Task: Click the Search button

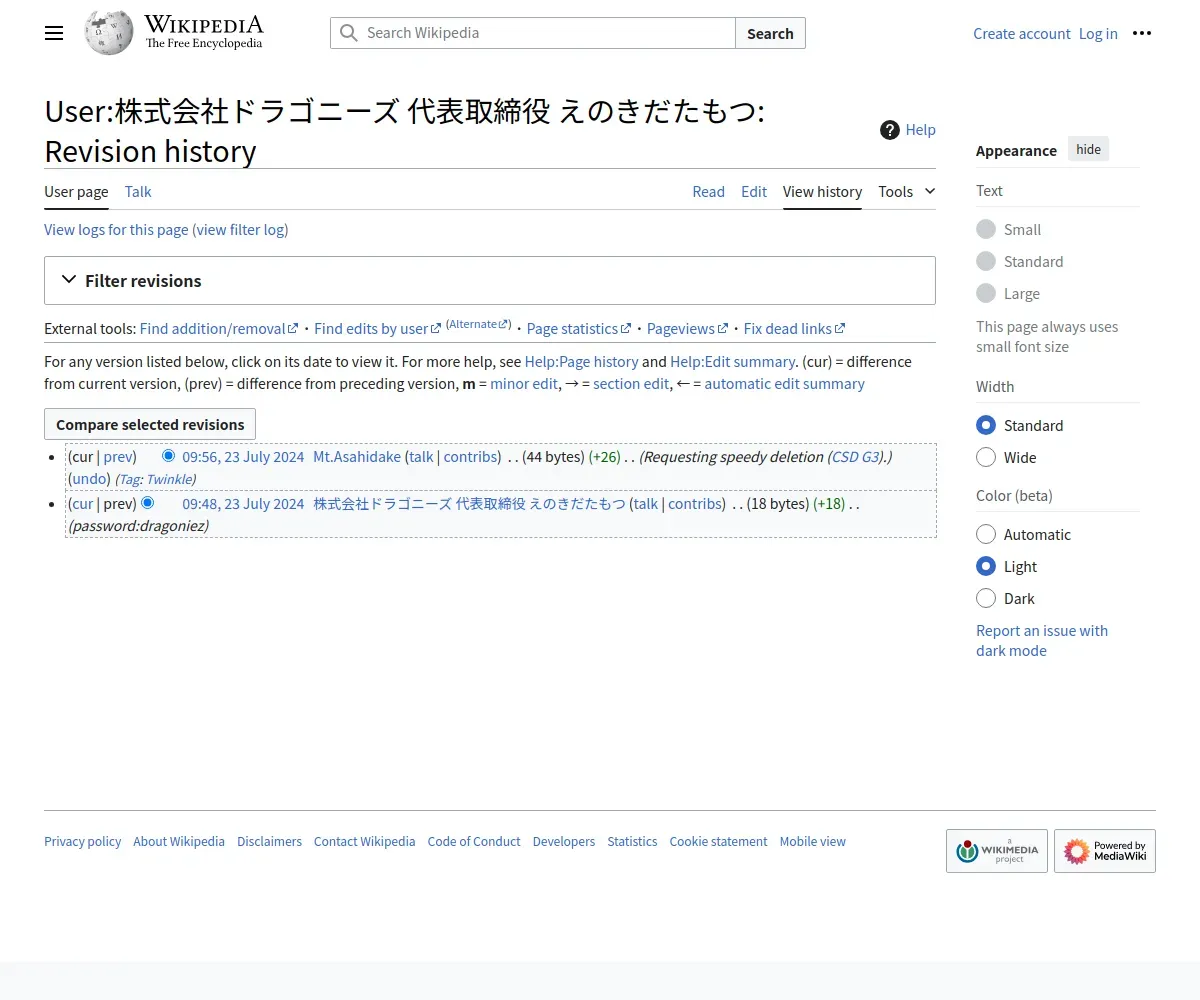Action: pyautogui.click(x=770, y=33)
